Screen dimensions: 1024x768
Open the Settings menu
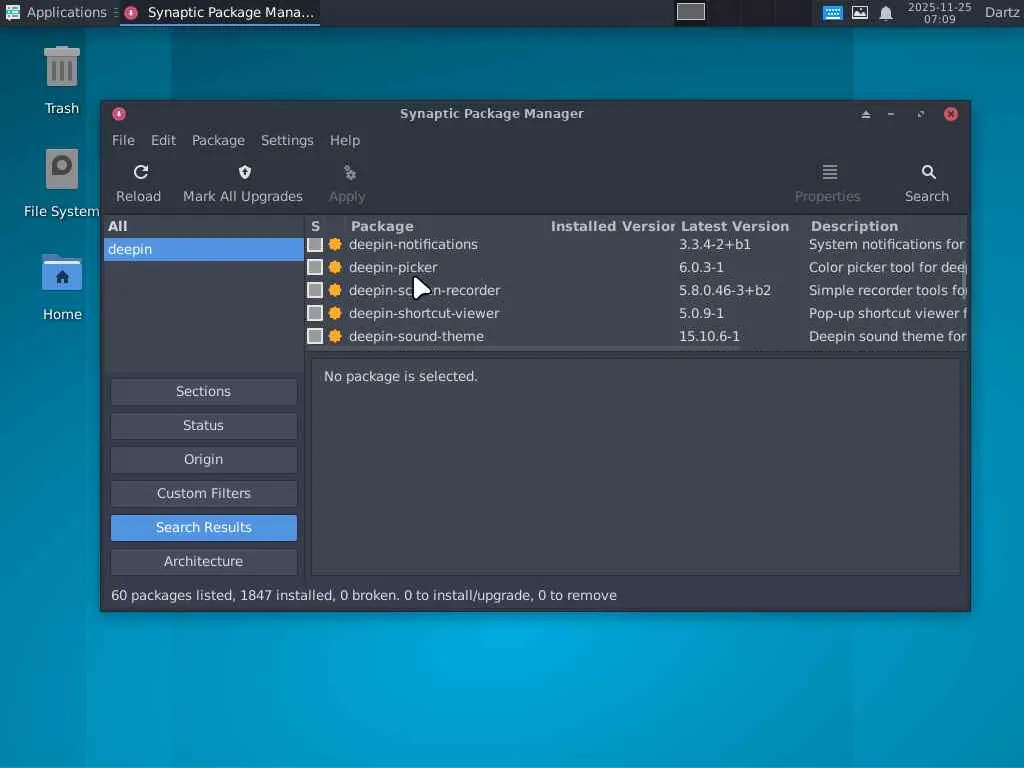point(287,140)
